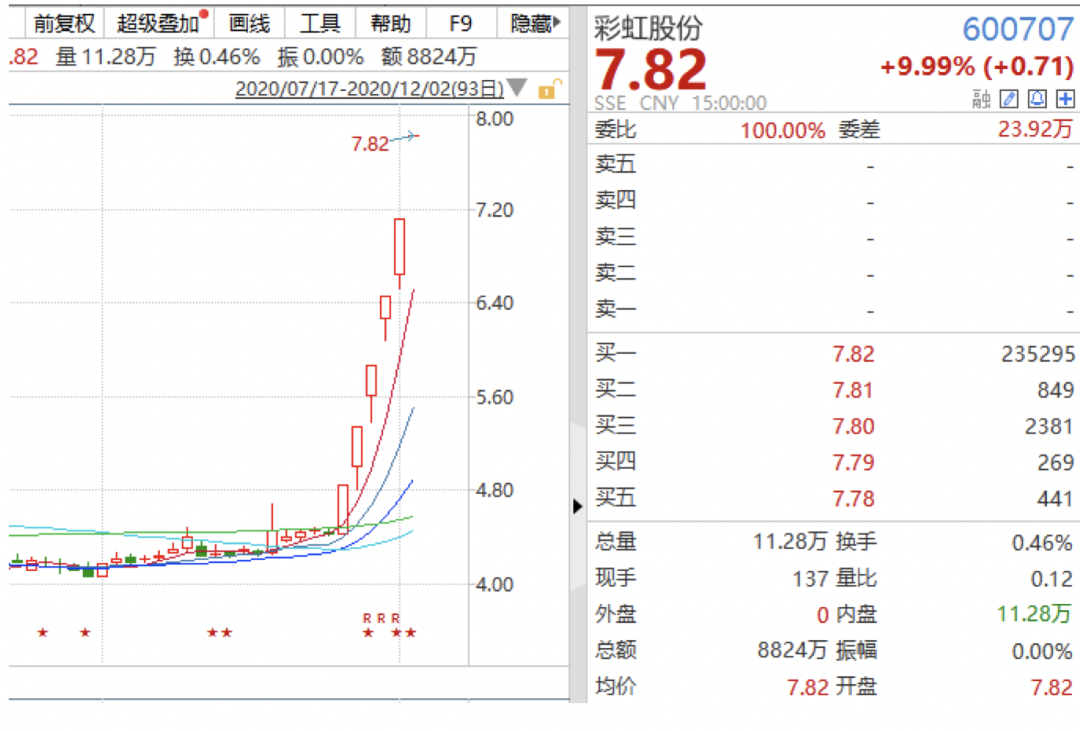Click the stock name 彩虹股份
Viewport: 1080px width, 731px height.
tap(648, 28)
